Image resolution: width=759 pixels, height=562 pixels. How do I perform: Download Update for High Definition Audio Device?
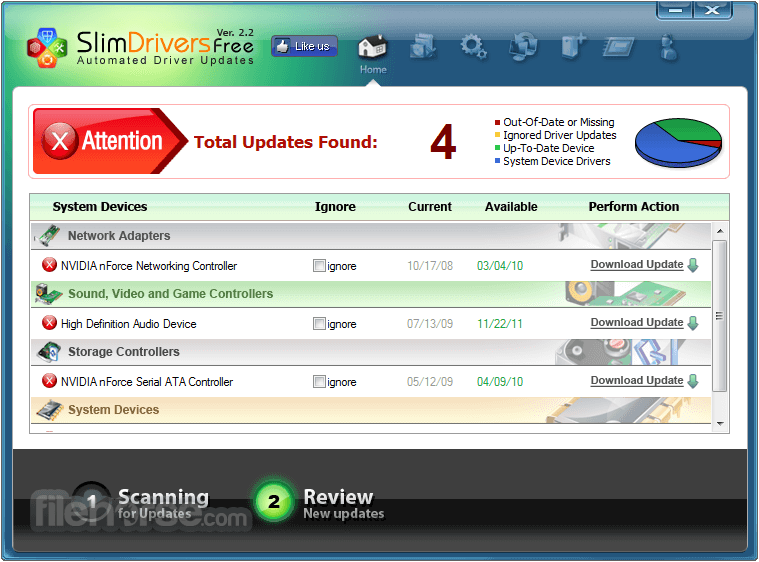[637, 323]
